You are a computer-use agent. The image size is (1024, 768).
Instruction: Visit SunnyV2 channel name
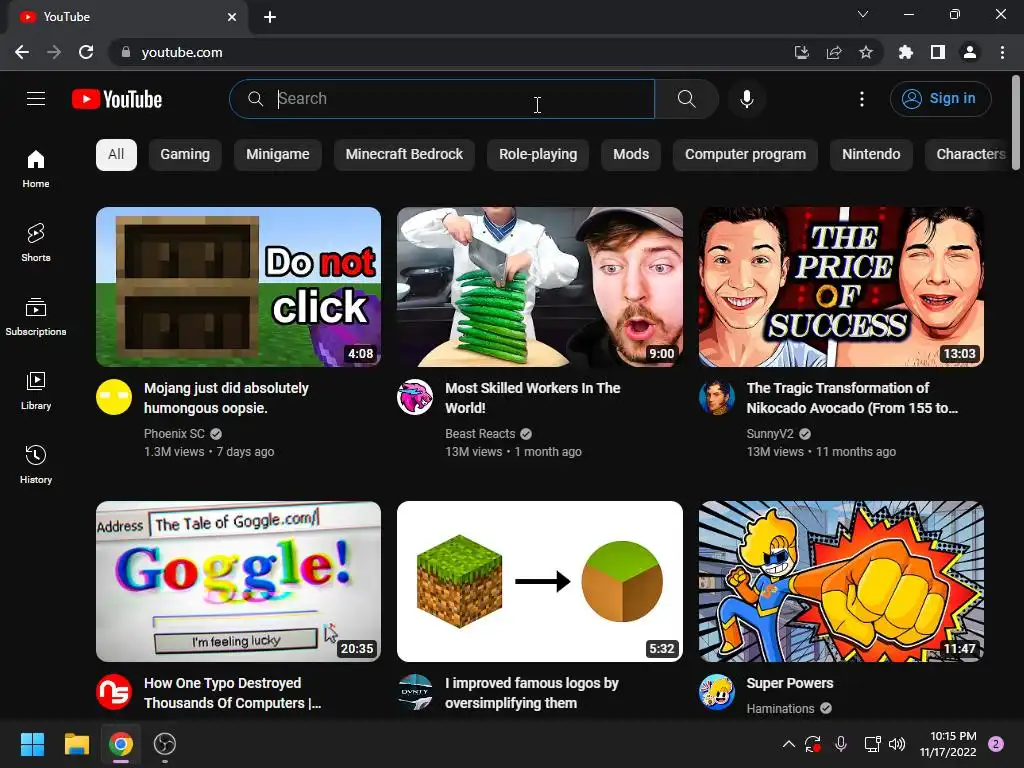point(770,434)
